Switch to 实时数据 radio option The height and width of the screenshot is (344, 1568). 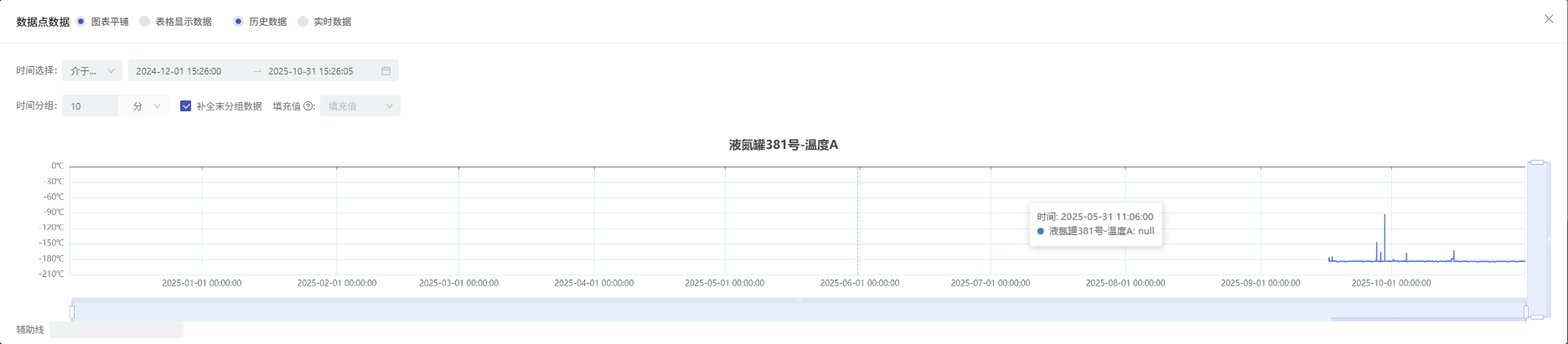303,22
